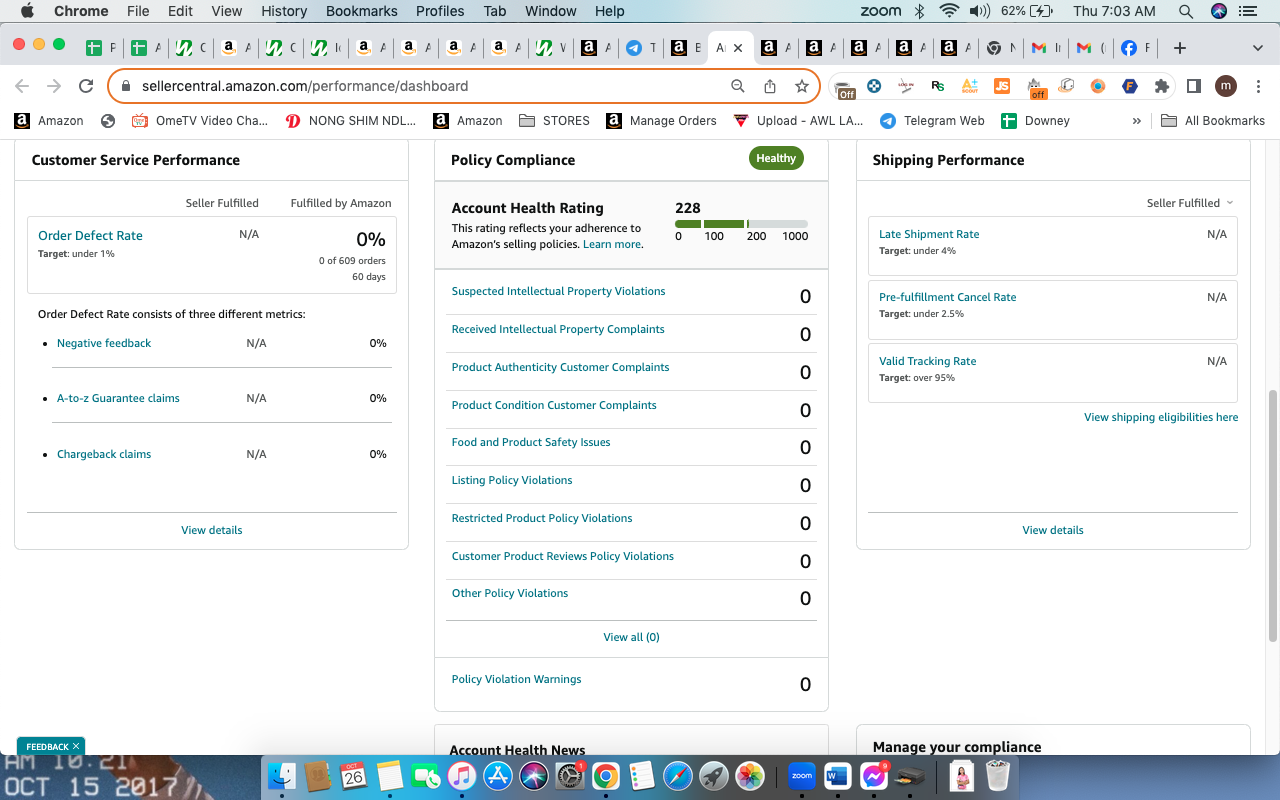Open the Negative feedback link
The image size is (1280, 800).
(x=104, y=343)
